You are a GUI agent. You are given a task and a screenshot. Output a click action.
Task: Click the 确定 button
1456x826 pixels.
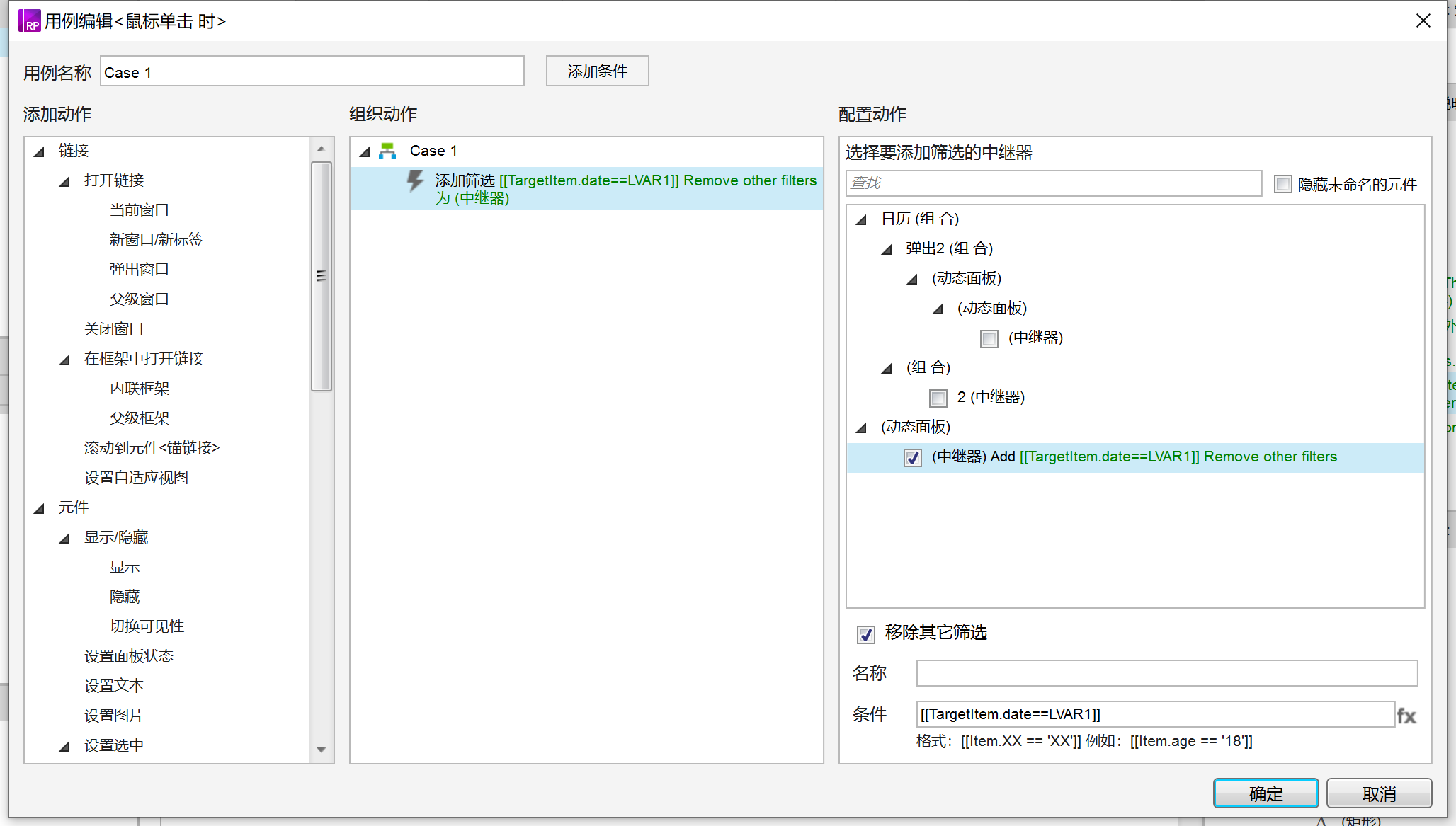[1266, 793]
